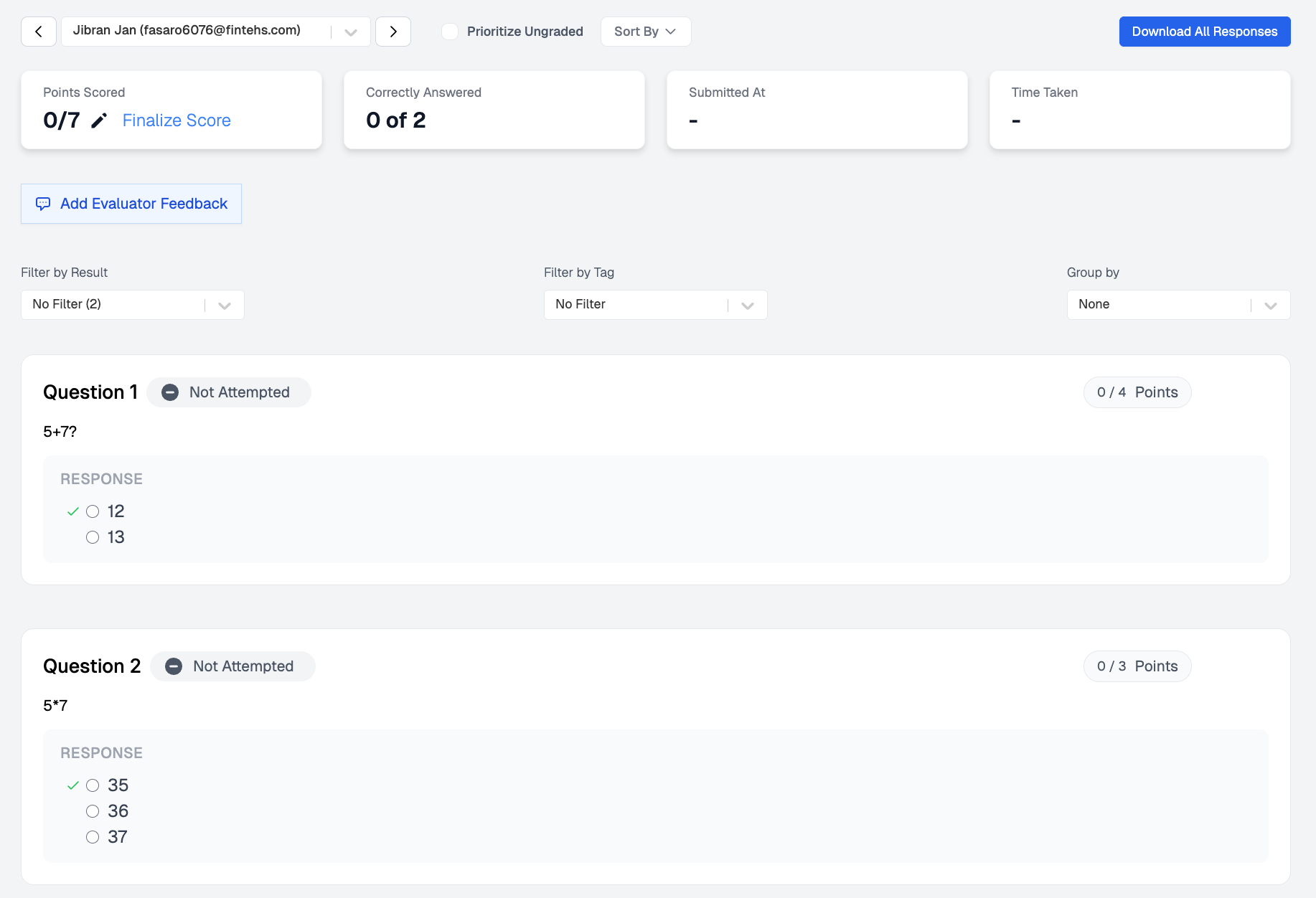The height and width of the screenshot is (898, 1316).
Task: Click the RESPONSE label under Question 1
Action: pyautogui.click(x=101, y=479)
